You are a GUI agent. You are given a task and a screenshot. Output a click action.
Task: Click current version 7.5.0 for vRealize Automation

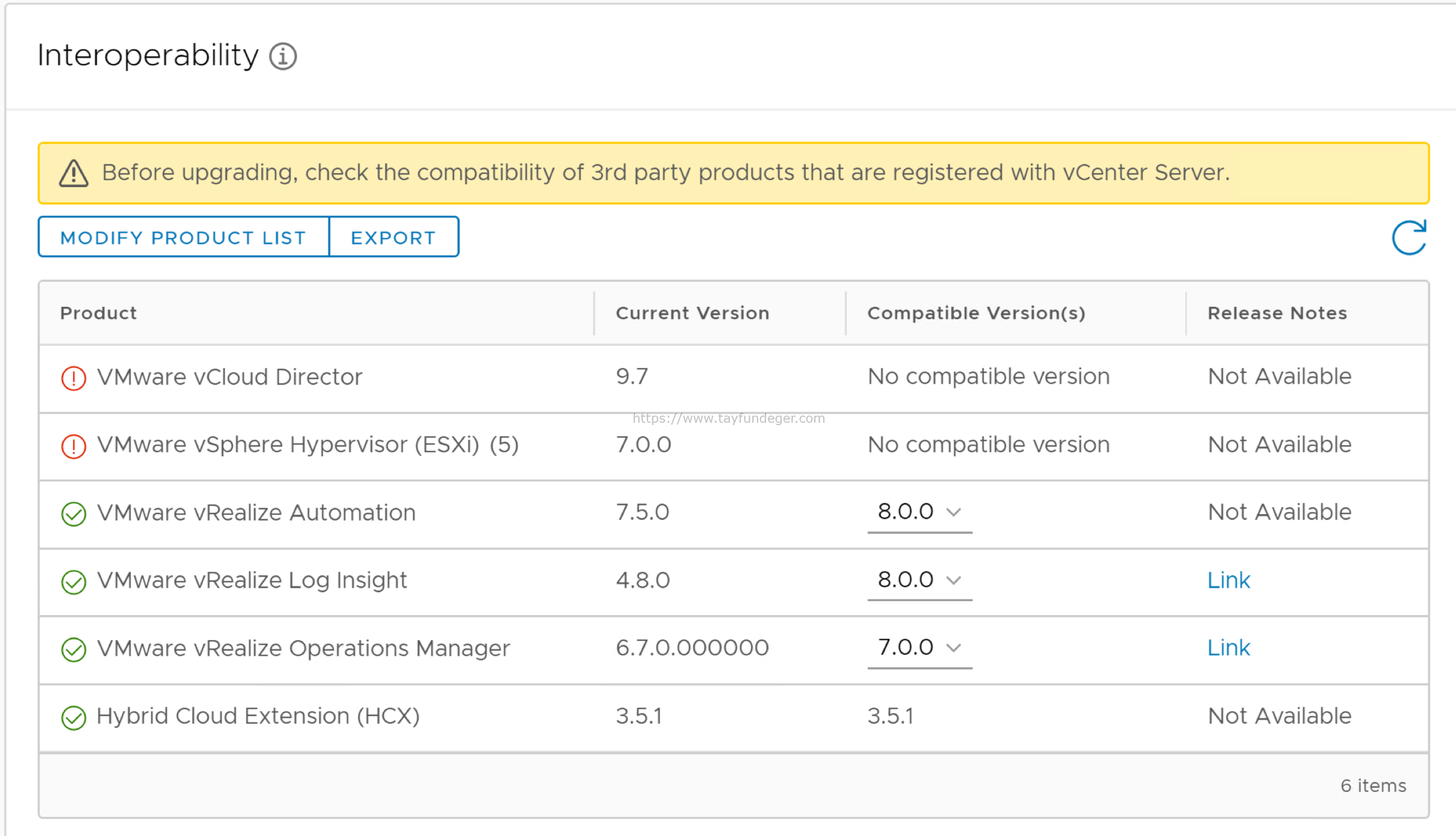point(642,512)
